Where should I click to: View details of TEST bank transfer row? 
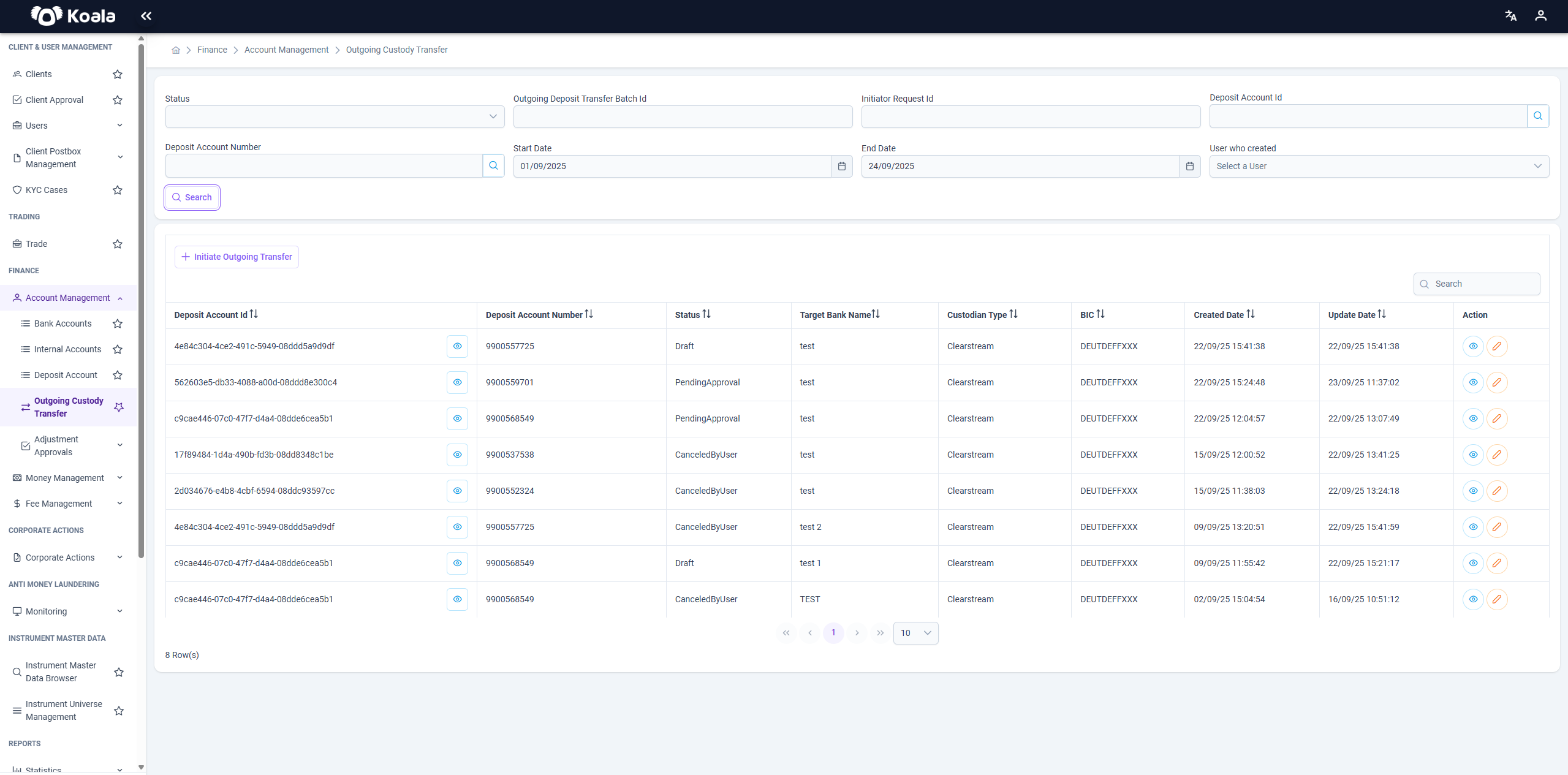pos(1473,599)
